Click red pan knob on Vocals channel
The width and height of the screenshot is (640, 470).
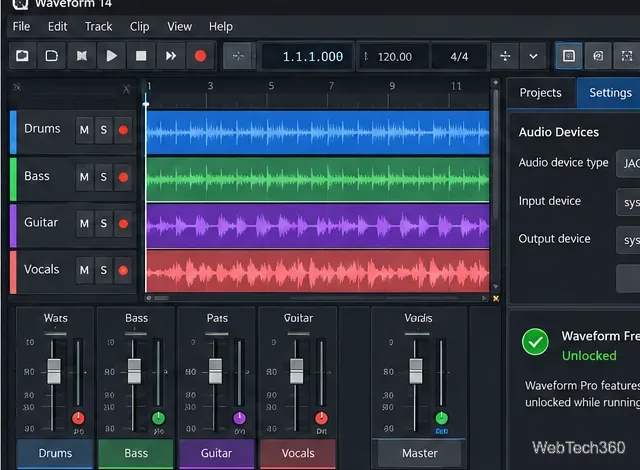pyautogui.click(x=321, y=418)
